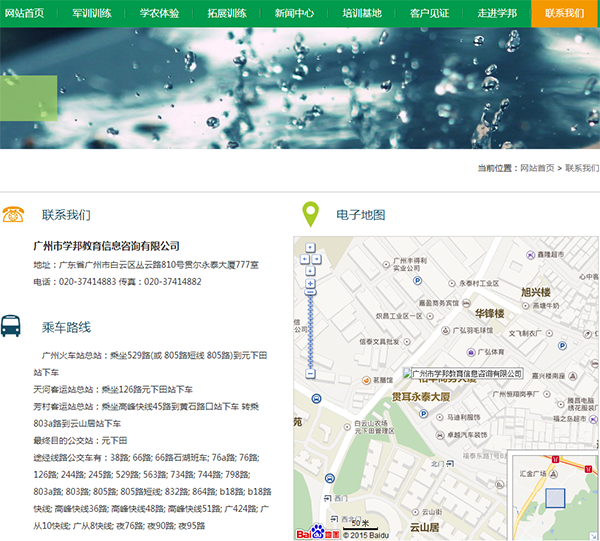
Task: Select 拓展训练 in the top navigation
Action: point(227,13)
